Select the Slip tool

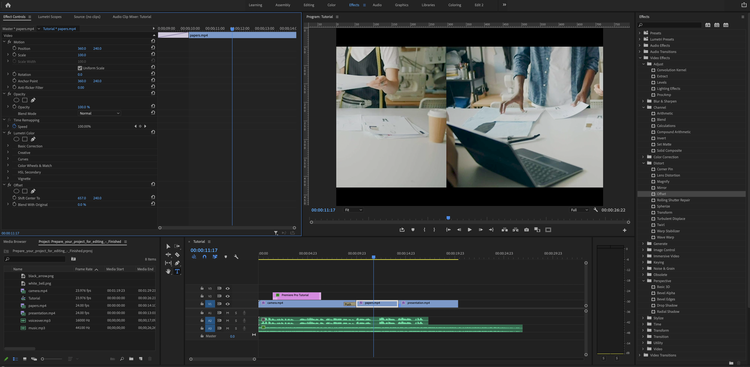pyautogui.click(x=168, y=263)
